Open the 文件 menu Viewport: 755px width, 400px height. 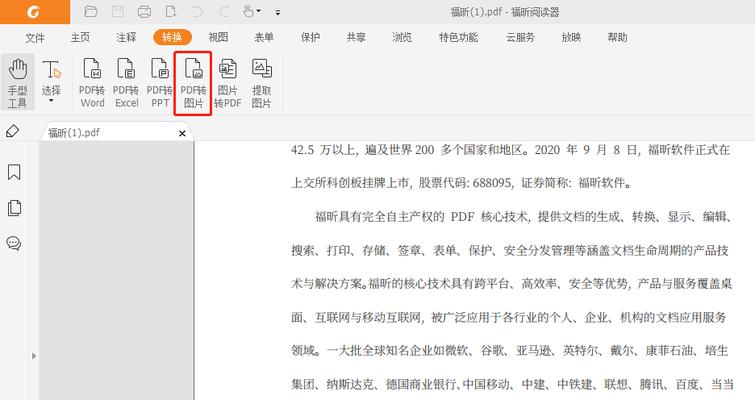[35, 38]
